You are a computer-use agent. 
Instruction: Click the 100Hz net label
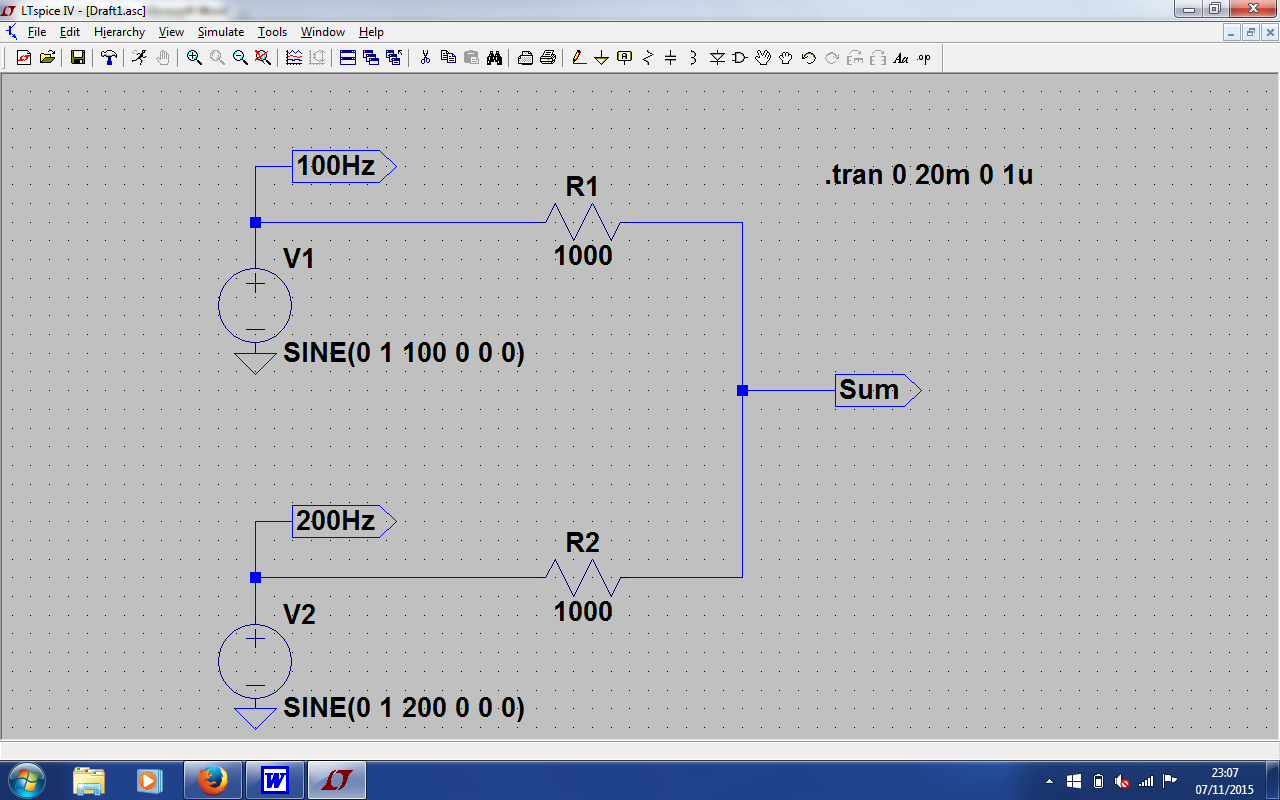[x=344, y=166]
